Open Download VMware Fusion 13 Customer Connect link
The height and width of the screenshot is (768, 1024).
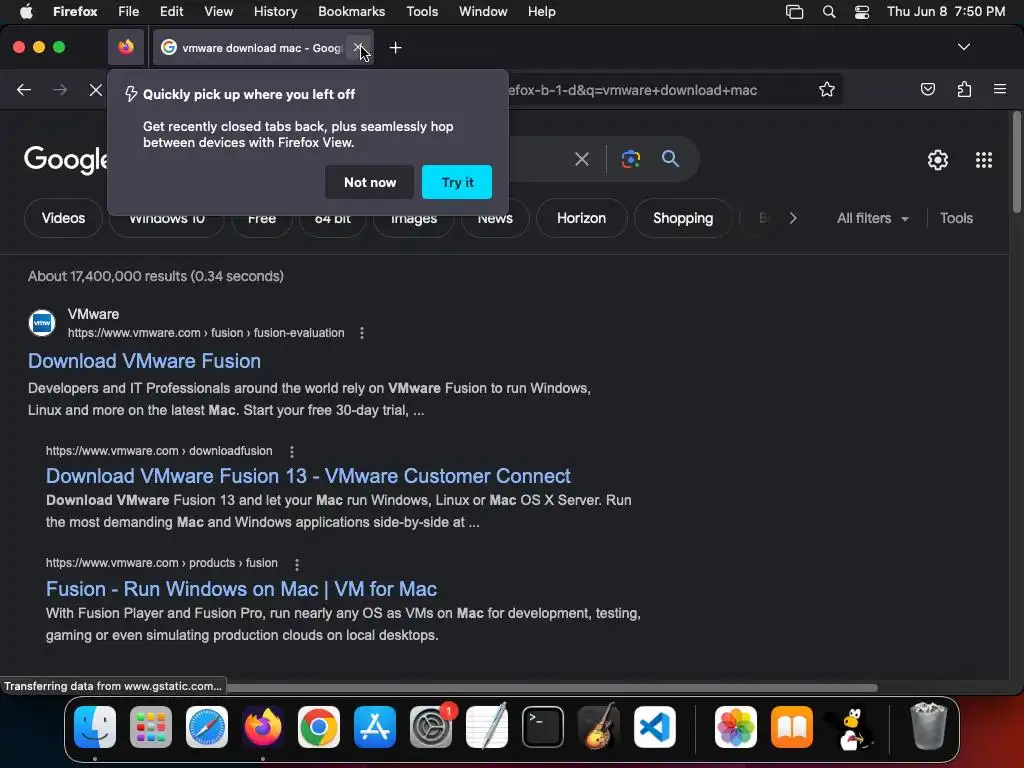[x=308, y=476]
